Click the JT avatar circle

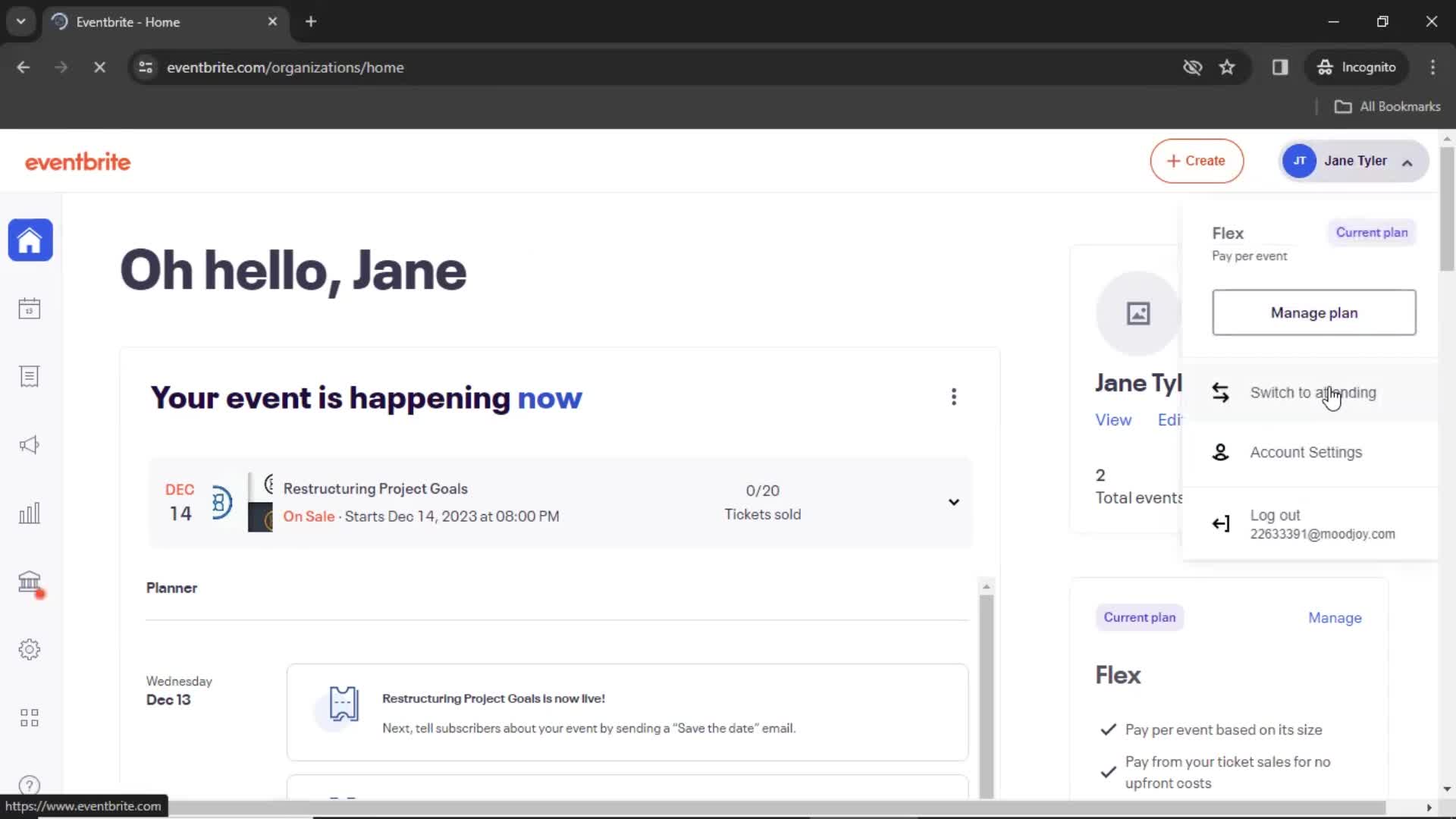click(1299, 161)
